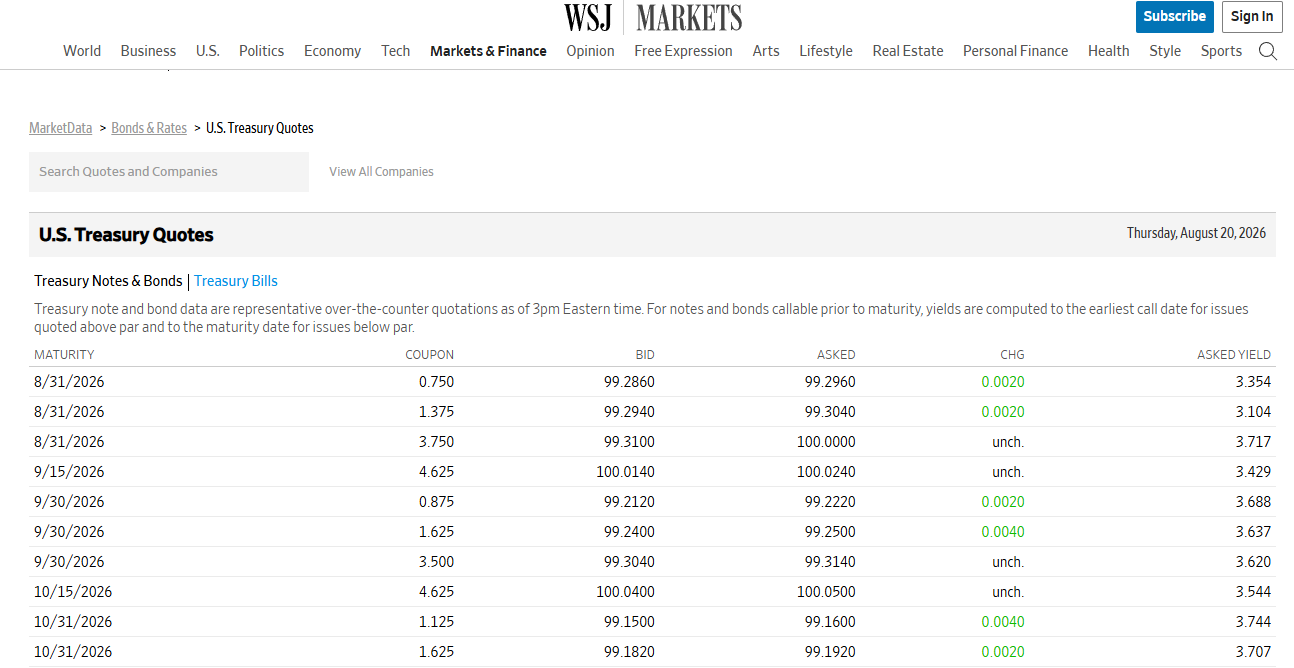Open the U.S. nav item
Viewport: 1294px width, 668px height.
(207, 51)
